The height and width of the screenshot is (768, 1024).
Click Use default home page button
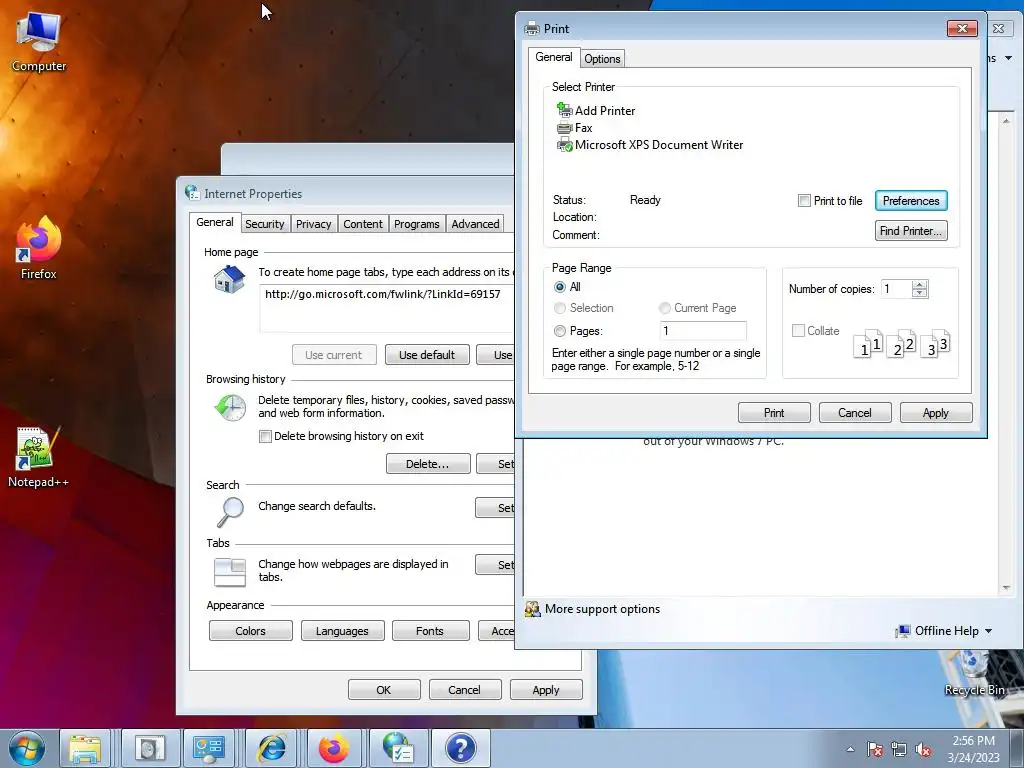(x=427, y=355)
